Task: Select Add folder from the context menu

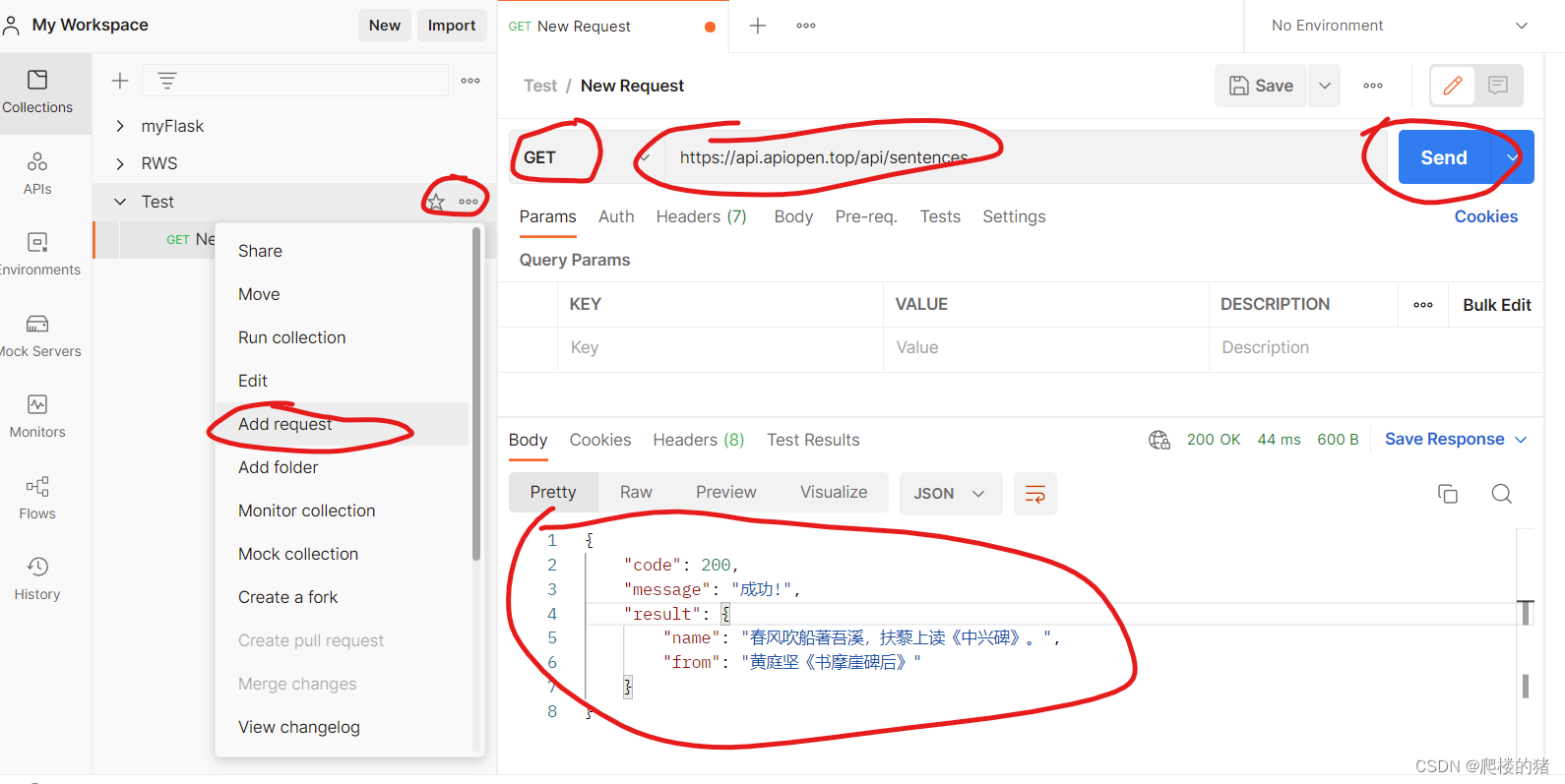Action: point(279,467)
